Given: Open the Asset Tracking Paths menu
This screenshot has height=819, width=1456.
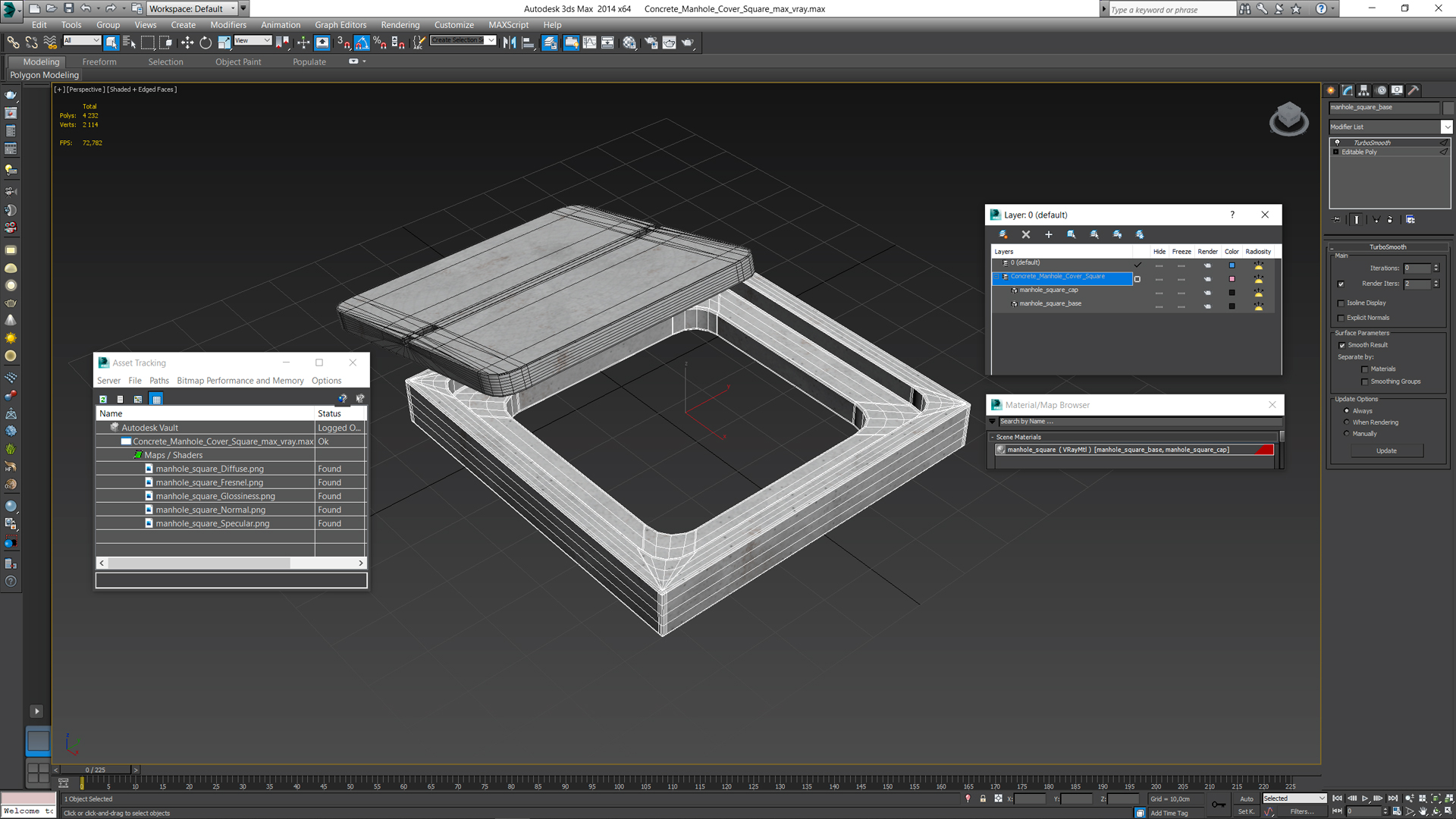Looking at the screenshot, I should point(159,381).
